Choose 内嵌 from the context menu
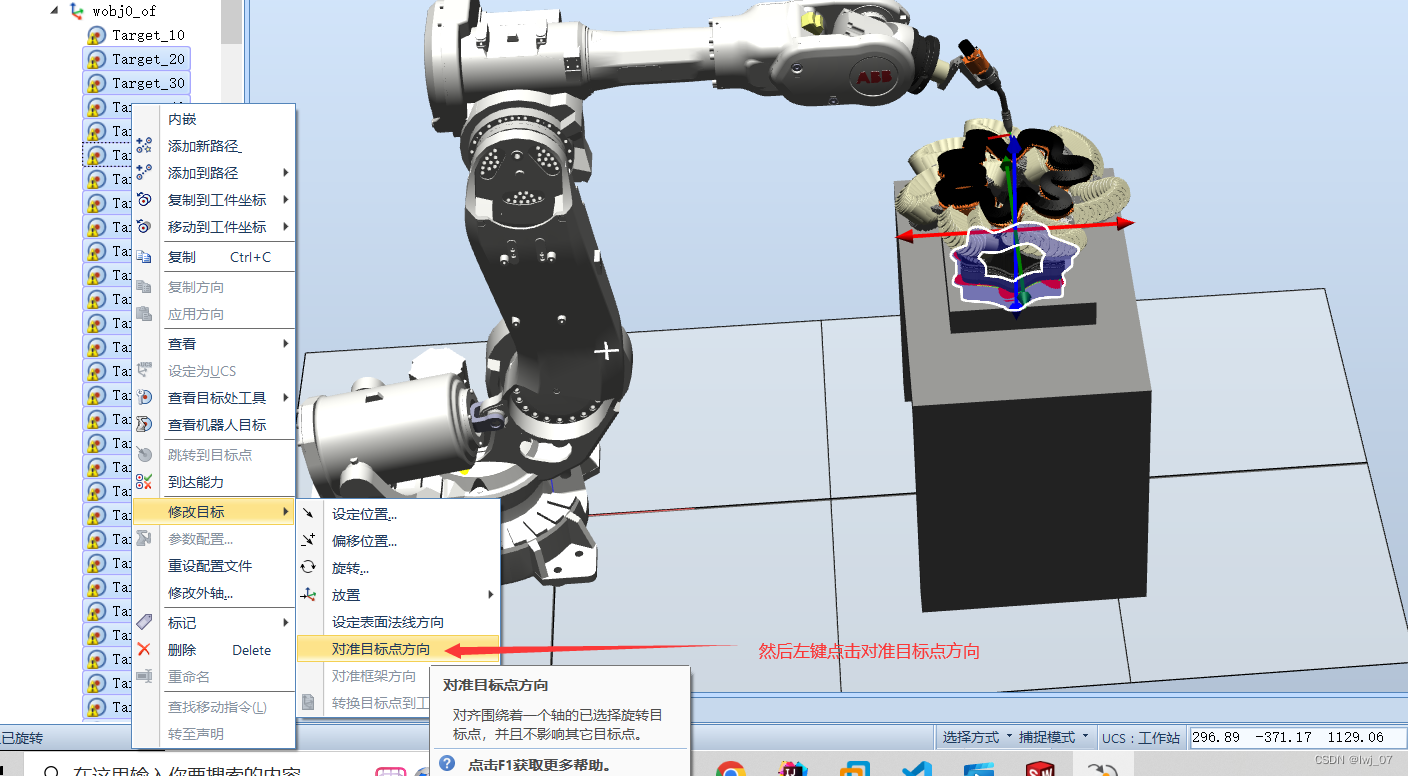This screenshot has height=776, width=1408. [214, 119]
